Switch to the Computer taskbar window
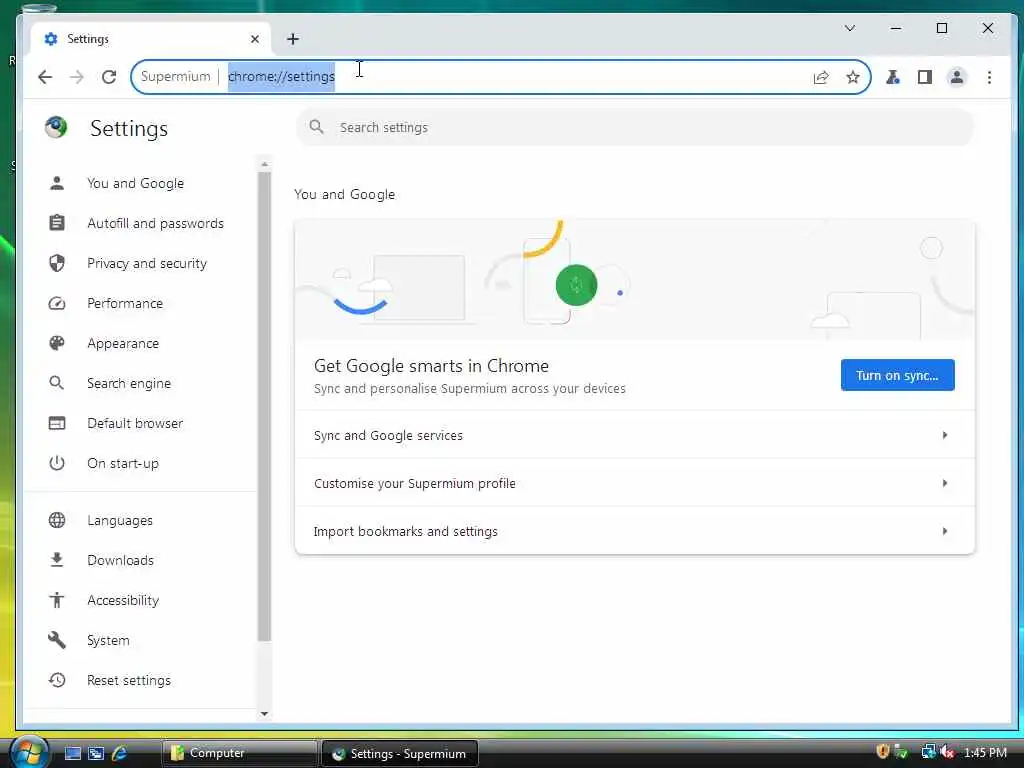Screen dimensions: 1024x768 pos(239,753)
